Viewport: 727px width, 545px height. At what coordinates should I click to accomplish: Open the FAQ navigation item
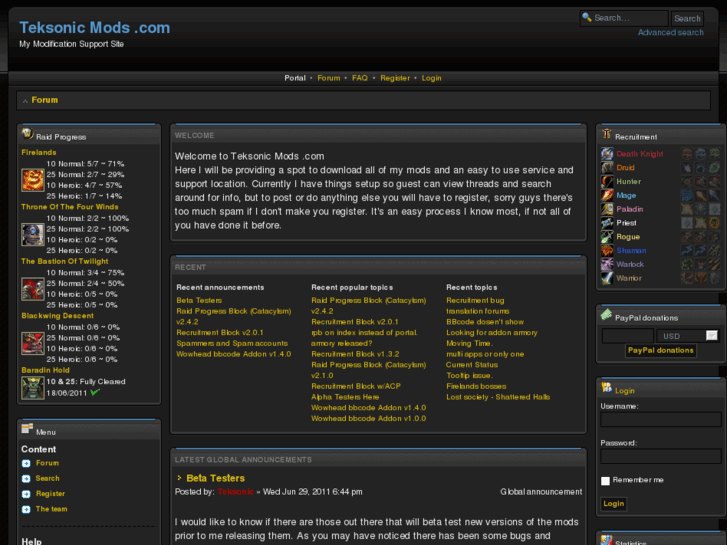360,78
